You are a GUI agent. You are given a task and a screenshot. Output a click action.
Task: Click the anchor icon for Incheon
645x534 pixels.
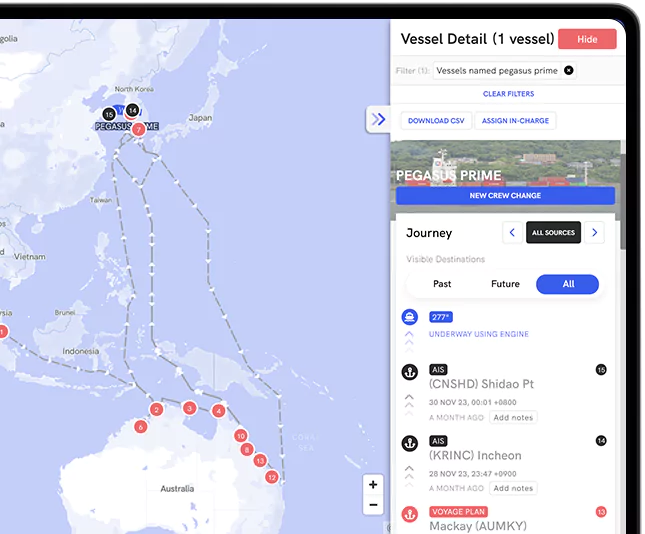coord(409,442)
